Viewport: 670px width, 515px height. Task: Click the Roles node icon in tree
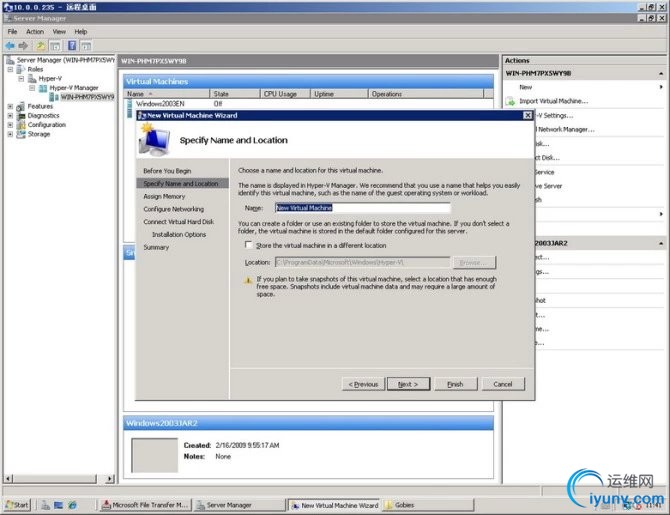(21, 69)
